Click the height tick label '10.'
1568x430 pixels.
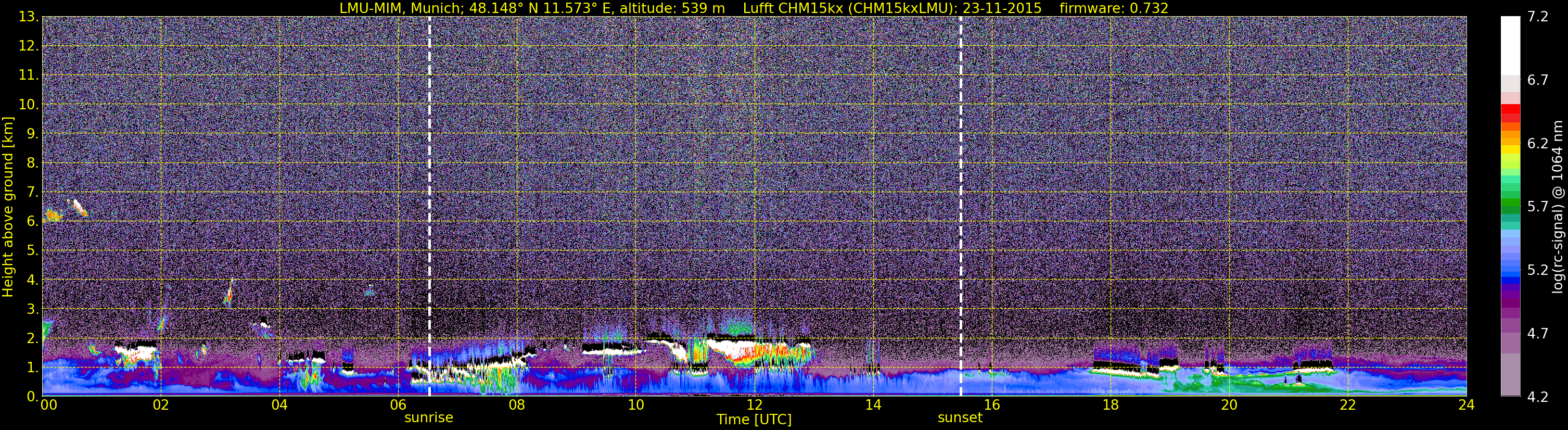(28, 104)
